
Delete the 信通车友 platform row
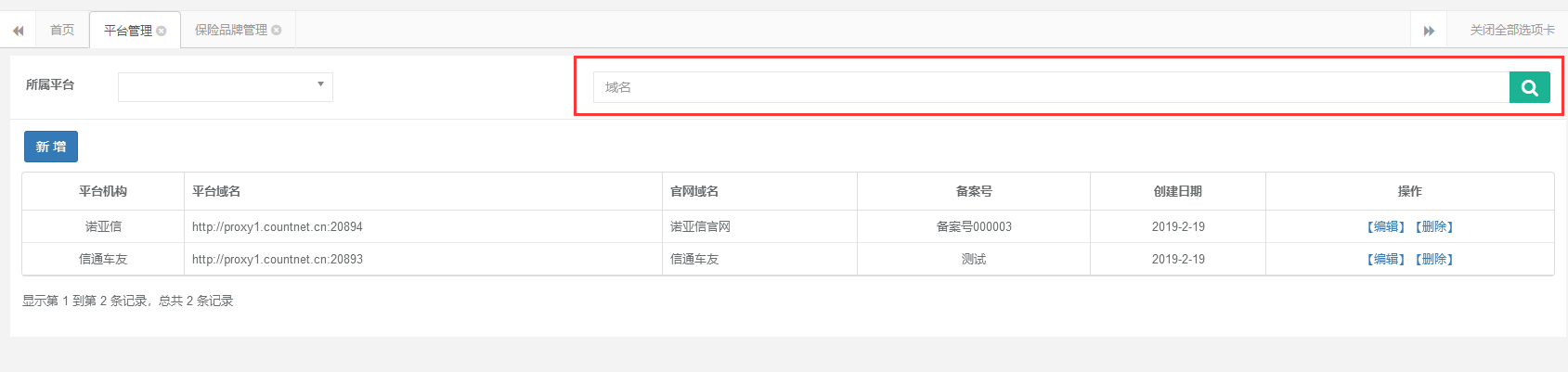[1434, 260]
